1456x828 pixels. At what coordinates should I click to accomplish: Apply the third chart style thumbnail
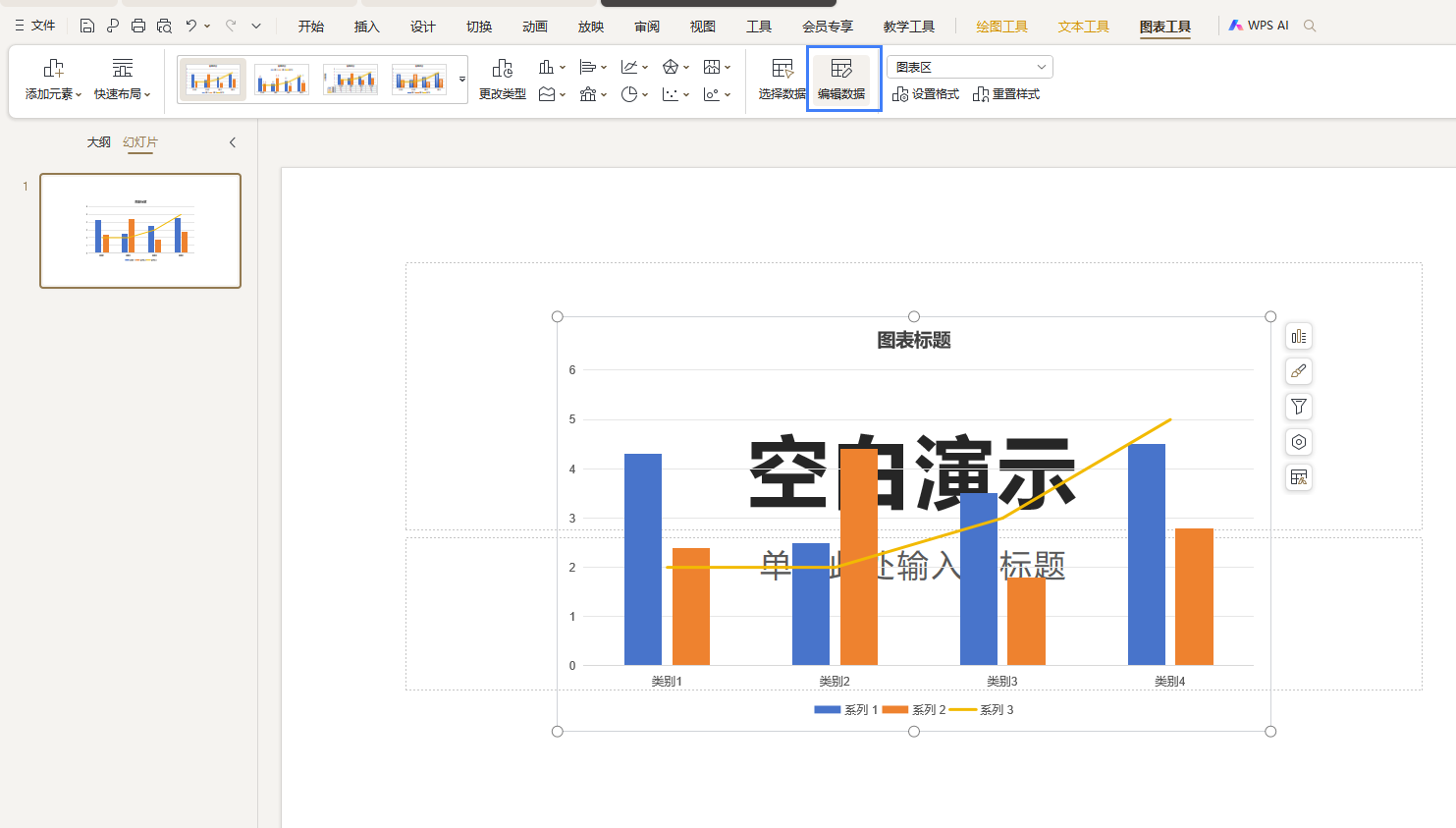(351, 79)
